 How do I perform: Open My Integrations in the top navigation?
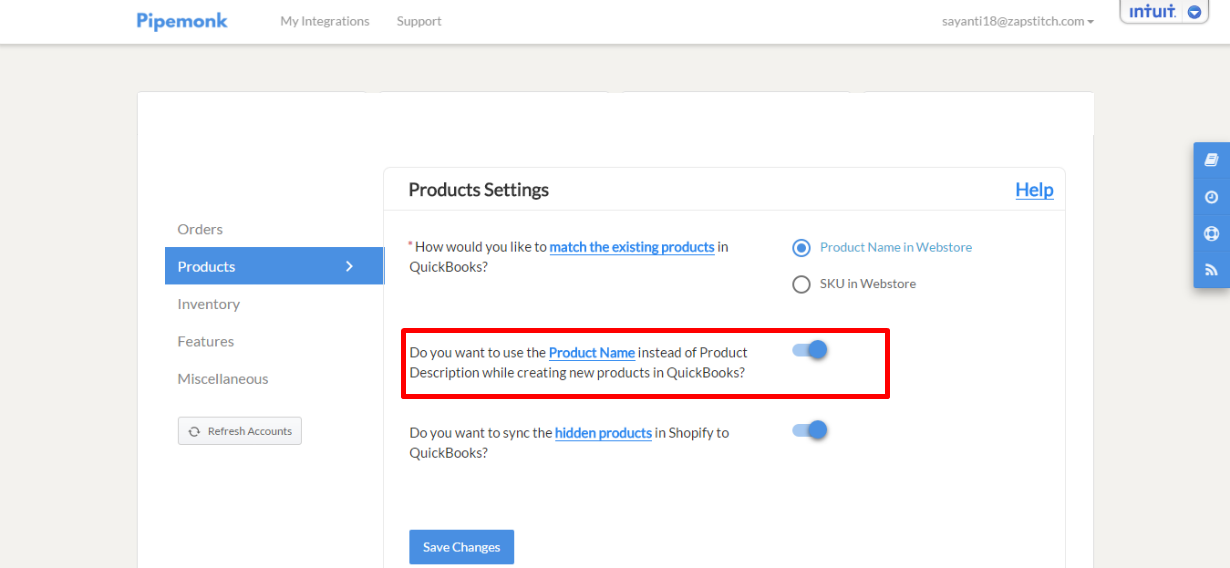point(325,21)
